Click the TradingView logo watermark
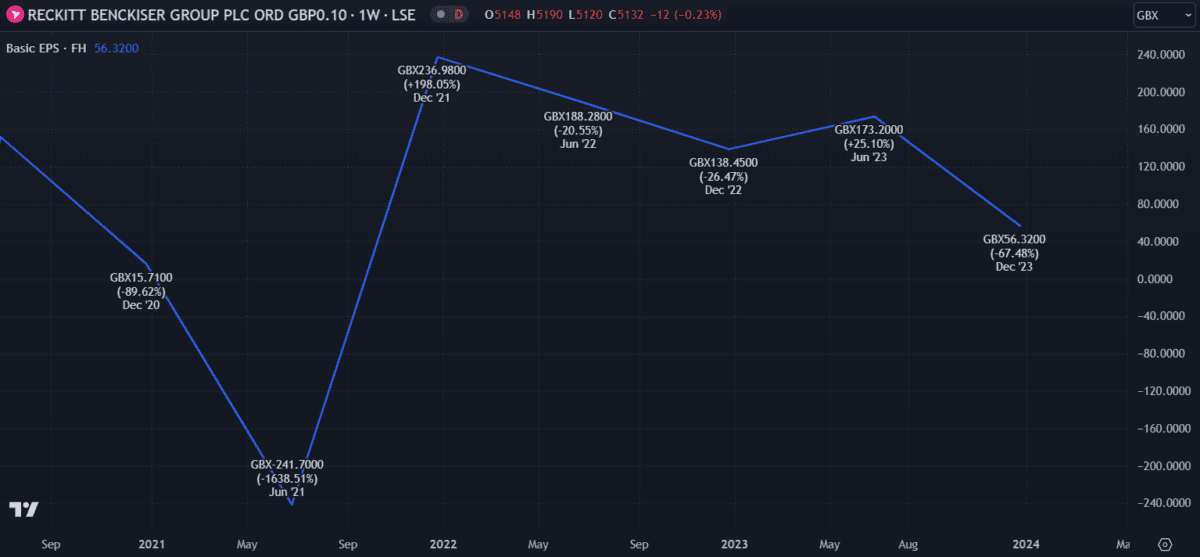The image size is (1200, 557). pos(24,509)
